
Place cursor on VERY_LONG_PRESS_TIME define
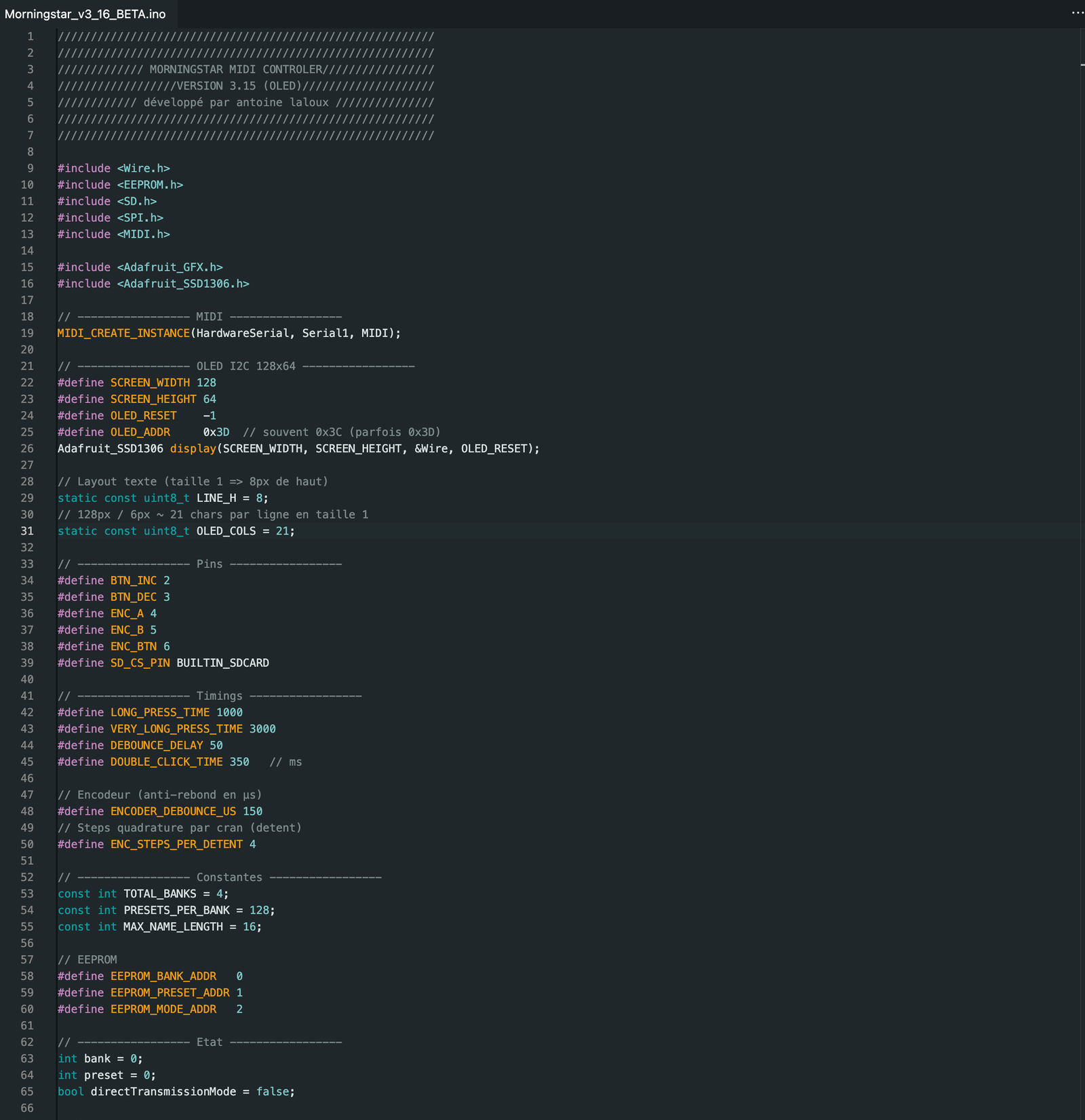click(176, 729)
